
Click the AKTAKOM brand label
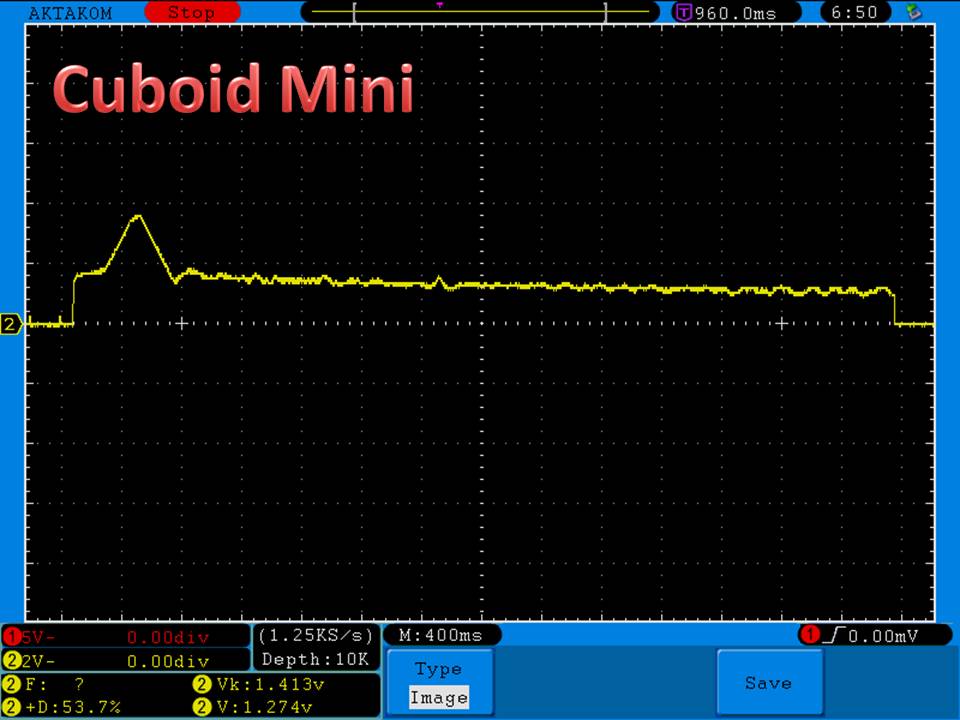coord(70,12)
